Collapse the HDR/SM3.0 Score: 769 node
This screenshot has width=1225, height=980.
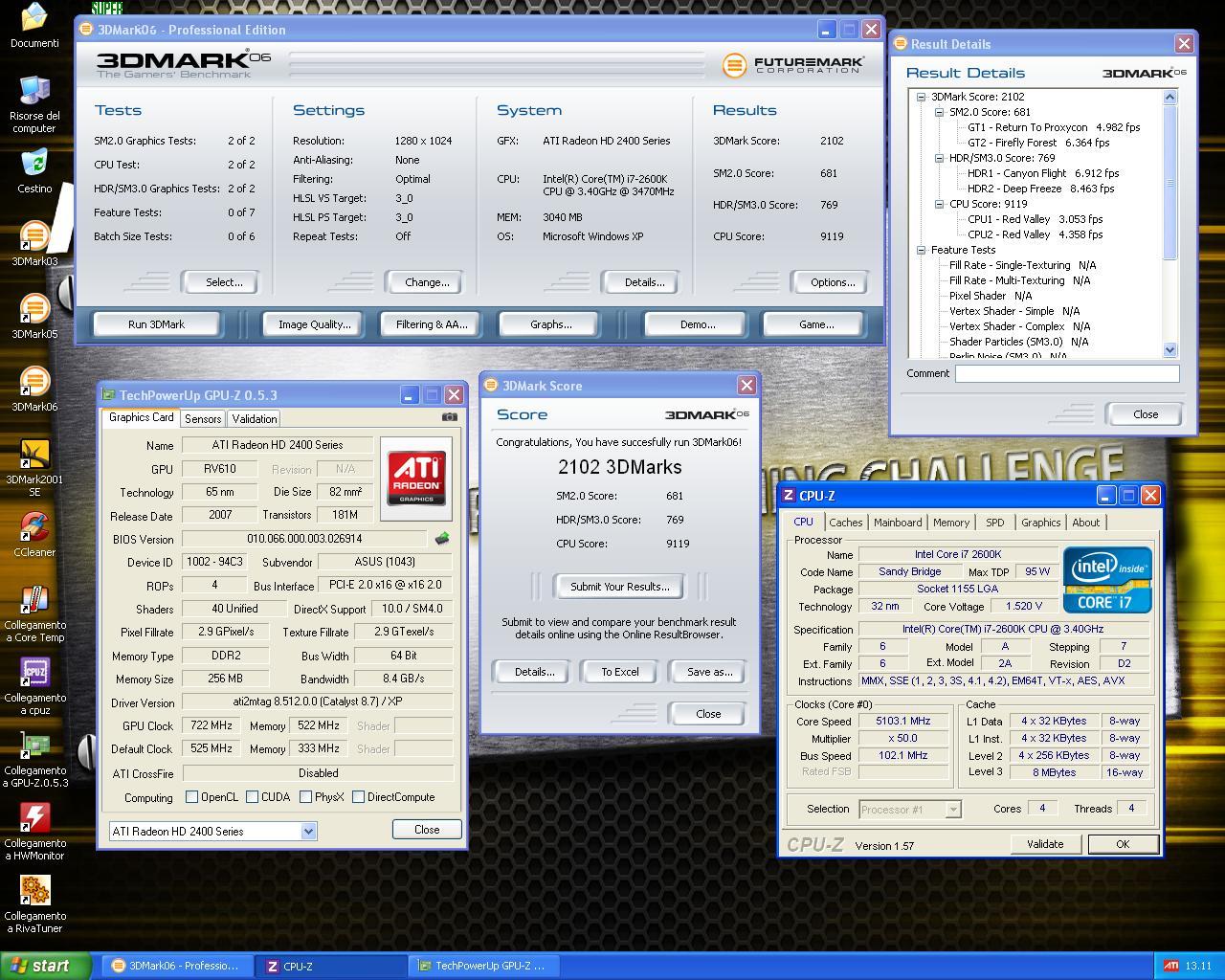939,158
